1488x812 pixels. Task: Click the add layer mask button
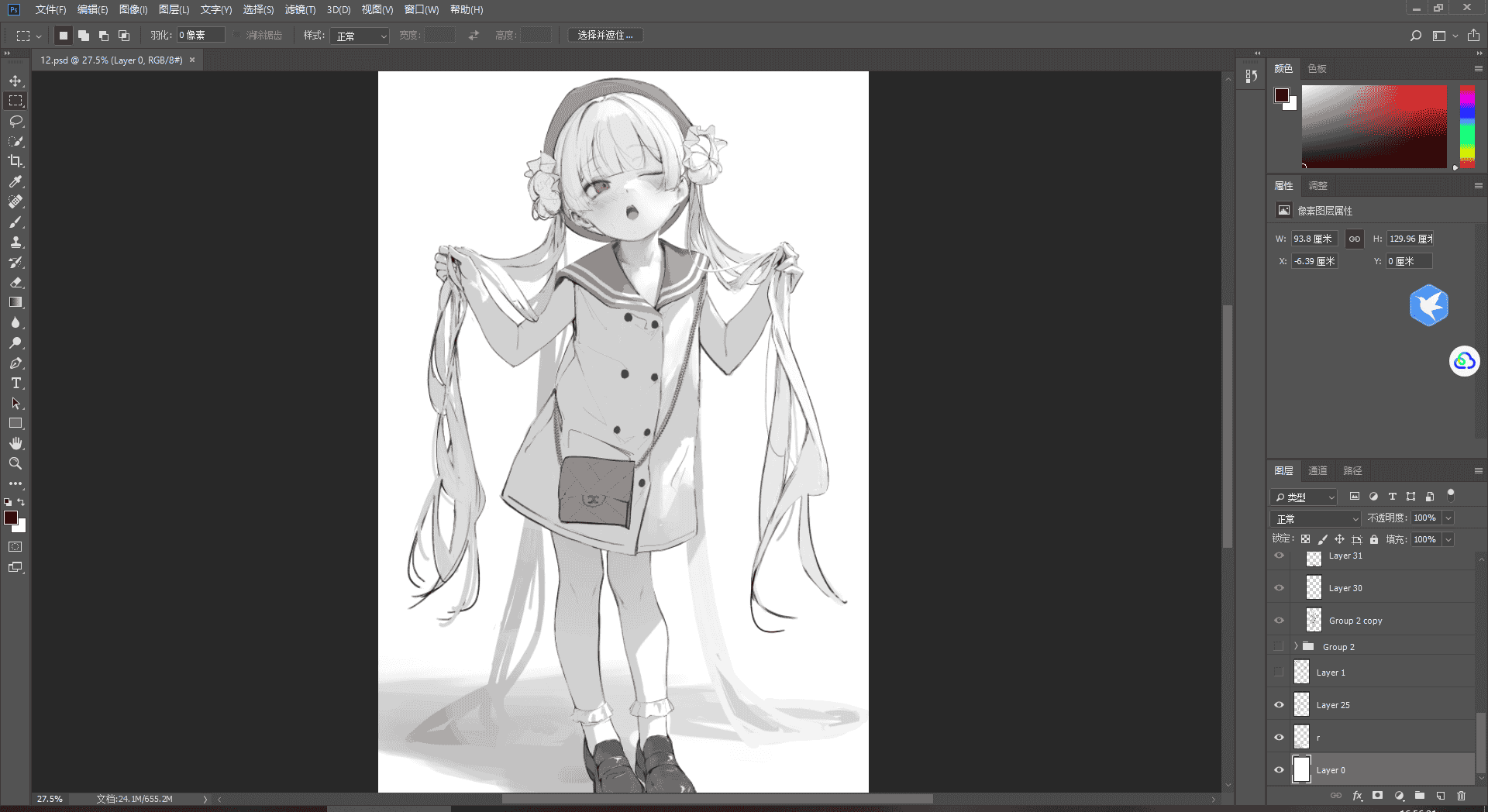[1377, 796]
